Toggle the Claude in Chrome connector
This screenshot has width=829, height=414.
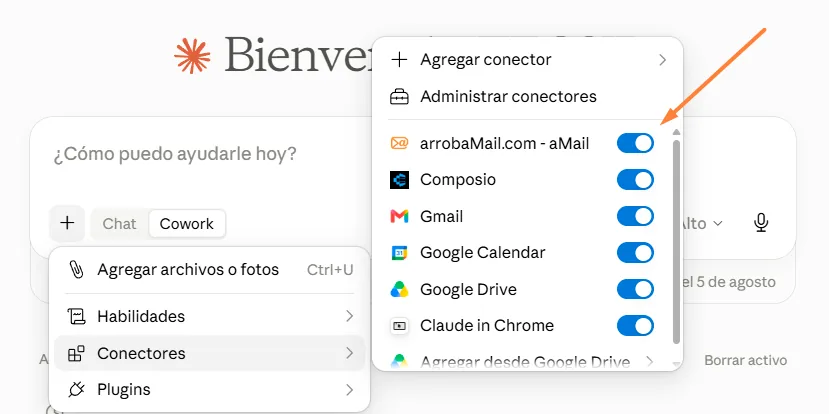635,326
